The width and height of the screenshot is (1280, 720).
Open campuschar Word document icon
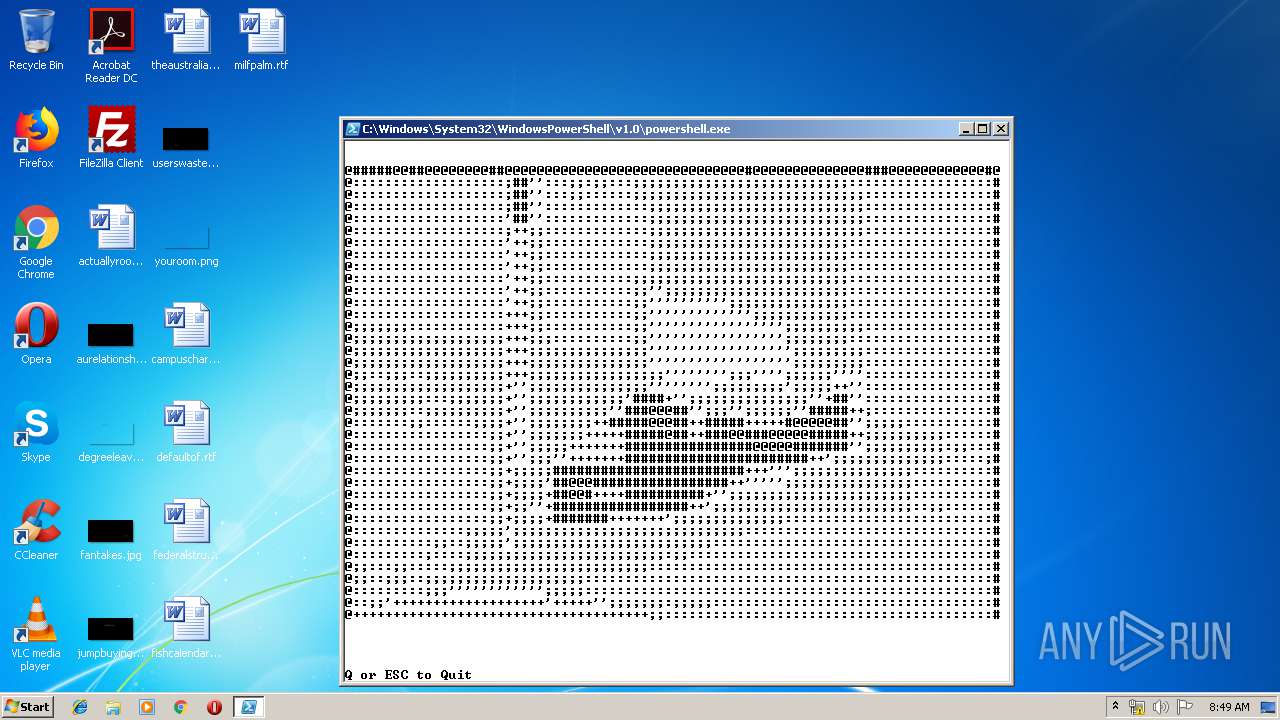pyautogui.click(x=186, y=334)
